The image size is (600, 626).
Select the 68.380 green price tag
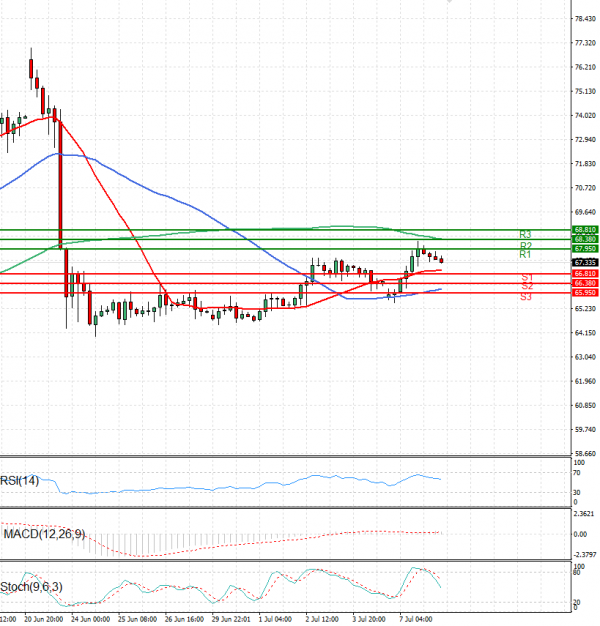(x=585, y=239)
